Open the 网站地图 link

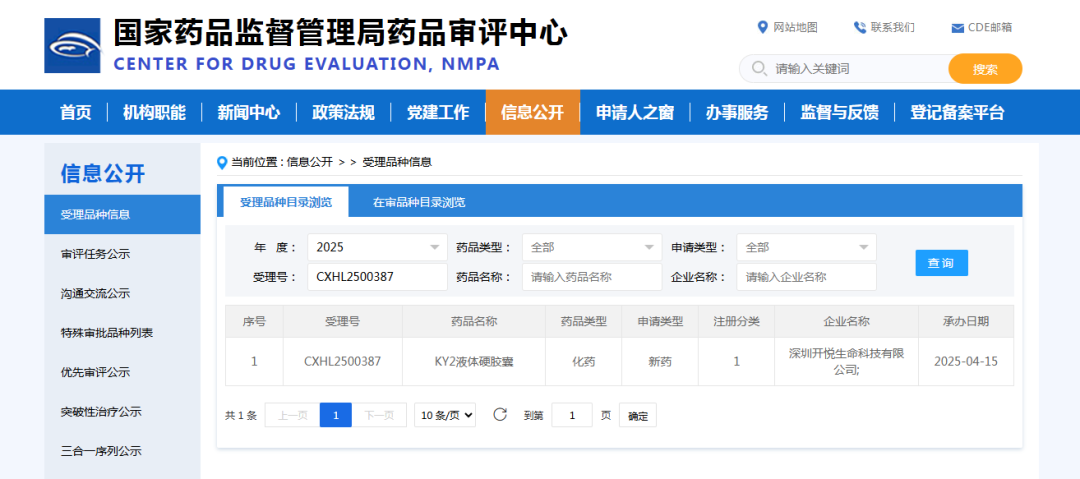point(796,27)
